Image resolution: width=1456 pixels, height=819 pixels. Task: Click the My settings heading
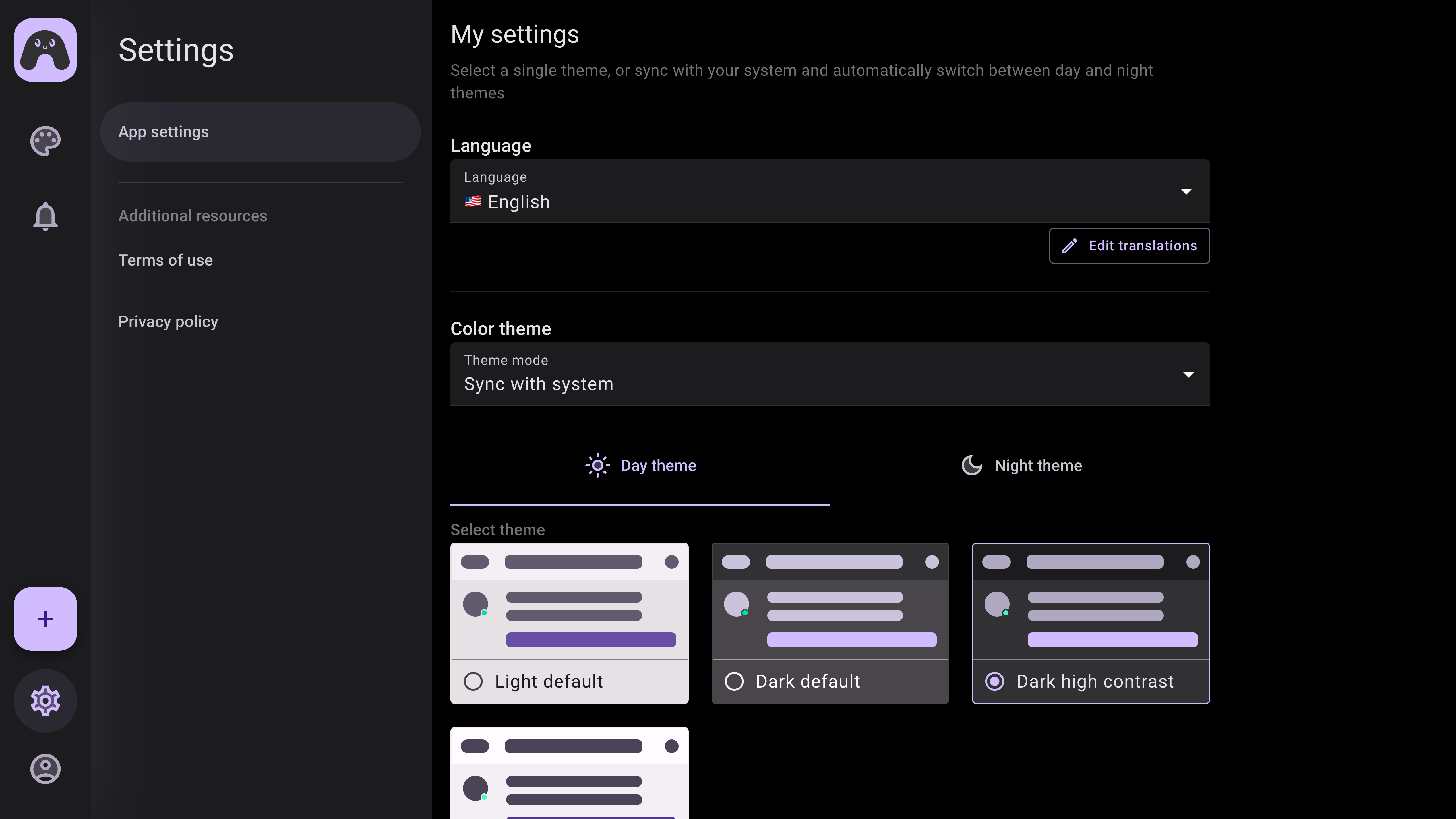515,34
